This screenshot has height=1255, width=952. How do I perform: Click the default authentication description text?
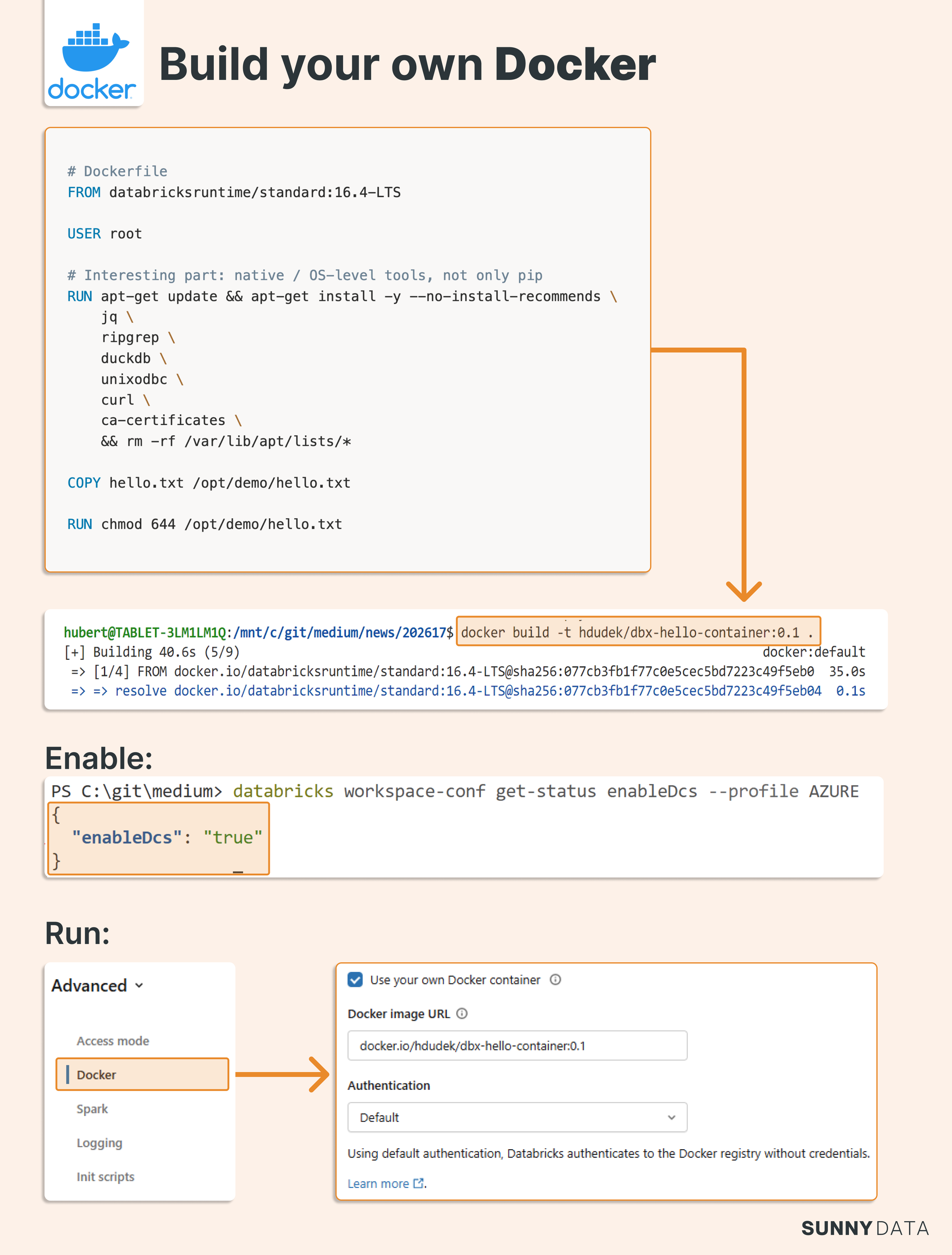point(608,1153)
